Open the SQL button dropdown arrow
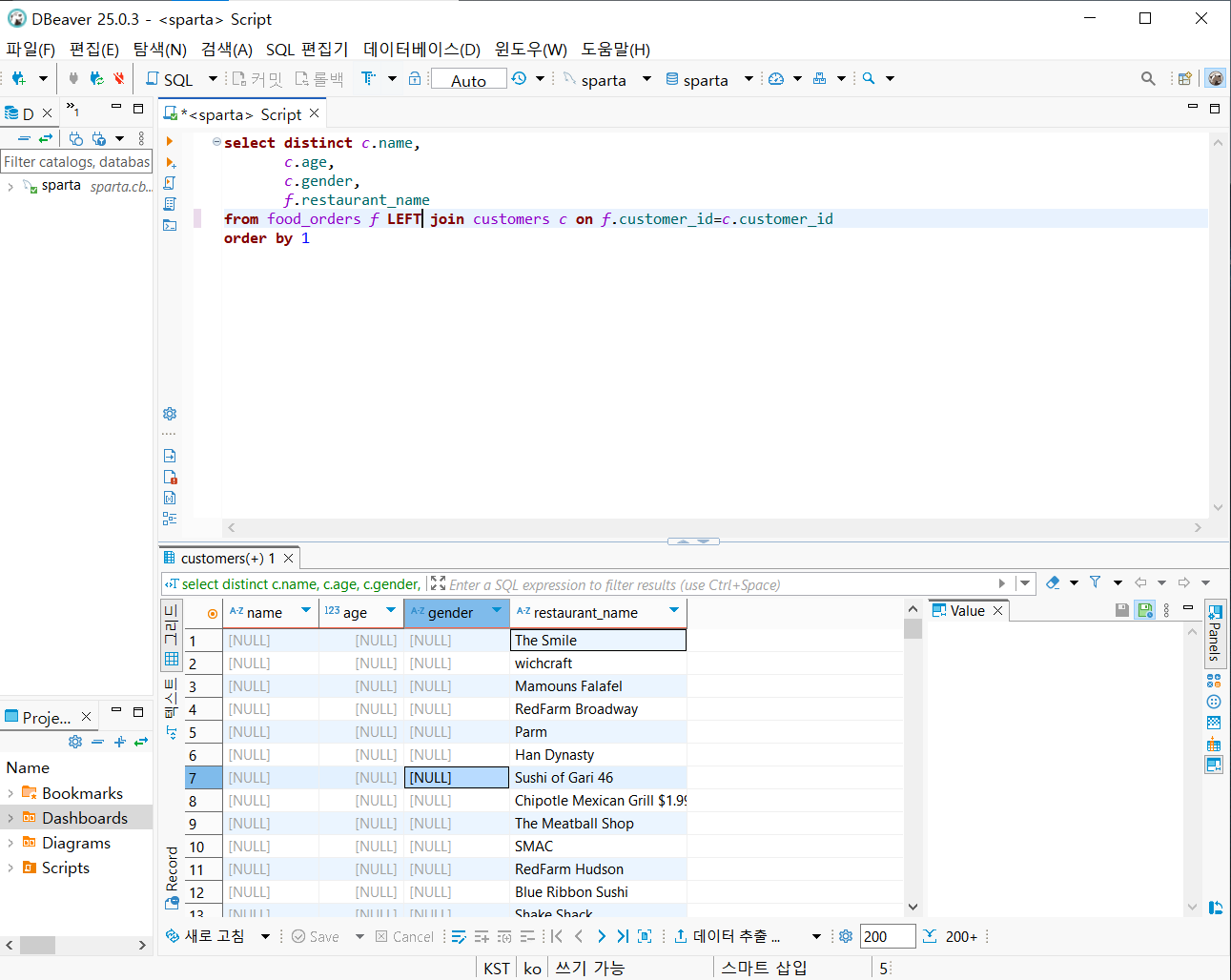Viewport: 1231px width, 980px height. tap(213, 79)
